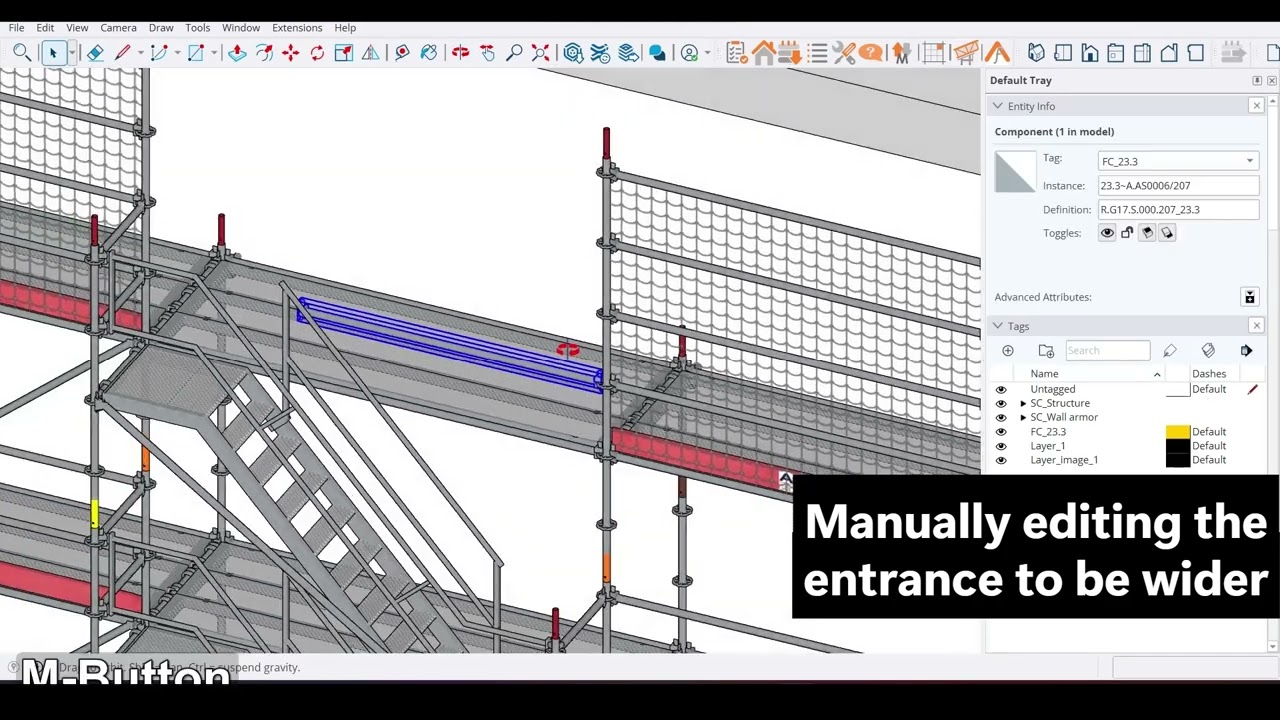Switch to Iso view icon

1037,53
